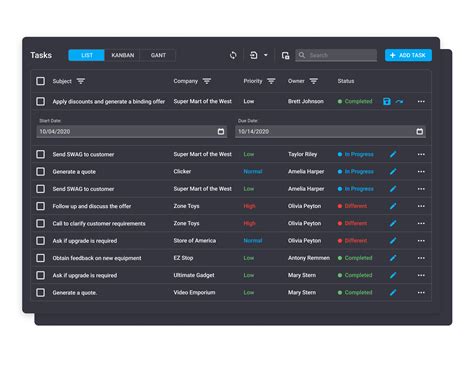Switch to the KANBAN view tab
The image size is (474, 366).
123,55
